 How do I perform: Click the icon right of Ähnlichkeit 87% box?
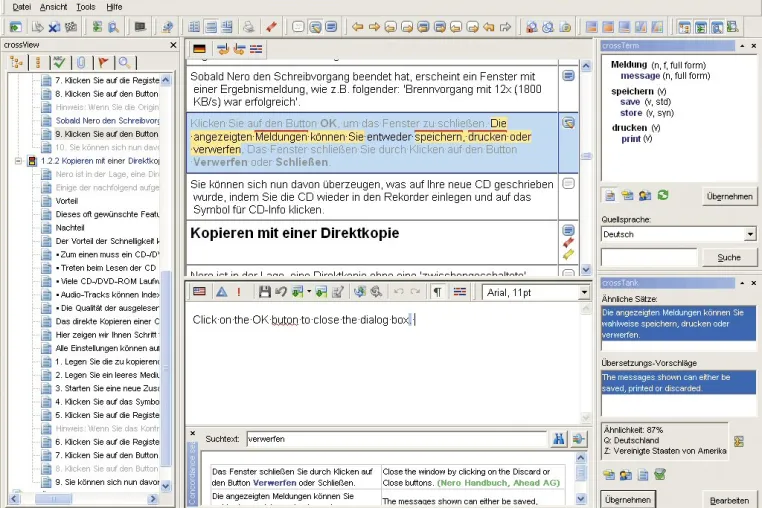coord(739,441)
